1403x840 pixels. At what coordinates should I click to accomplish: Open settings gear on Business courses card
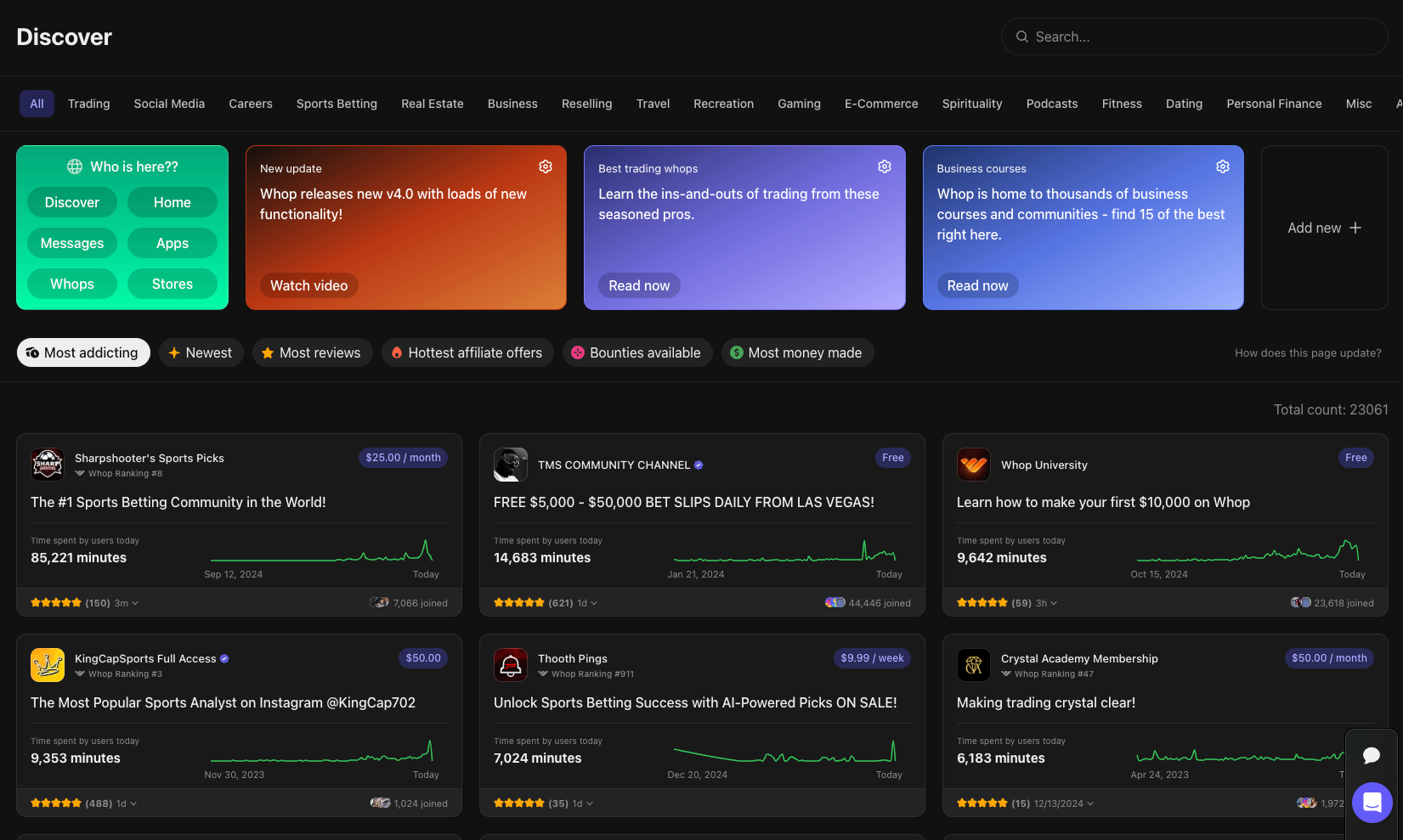(x=1223, y=166)
